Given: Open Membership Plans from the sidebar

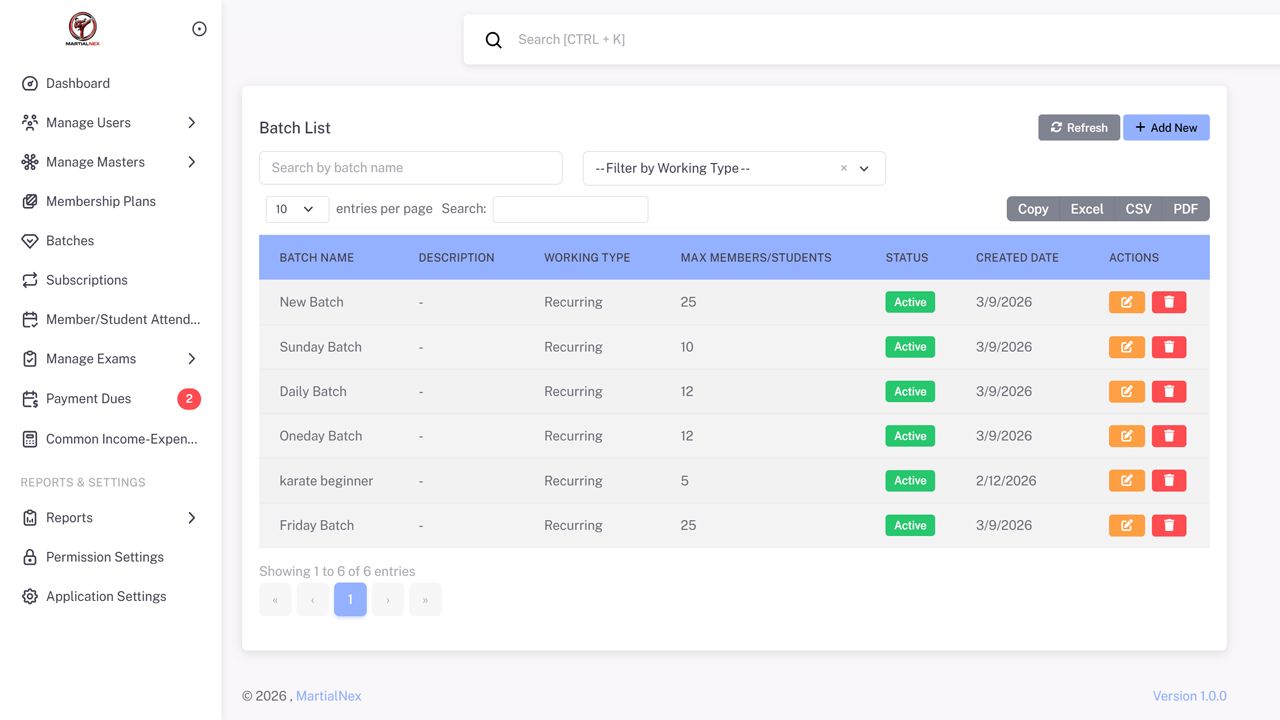Looking at the screenshot, I should 100,201.
